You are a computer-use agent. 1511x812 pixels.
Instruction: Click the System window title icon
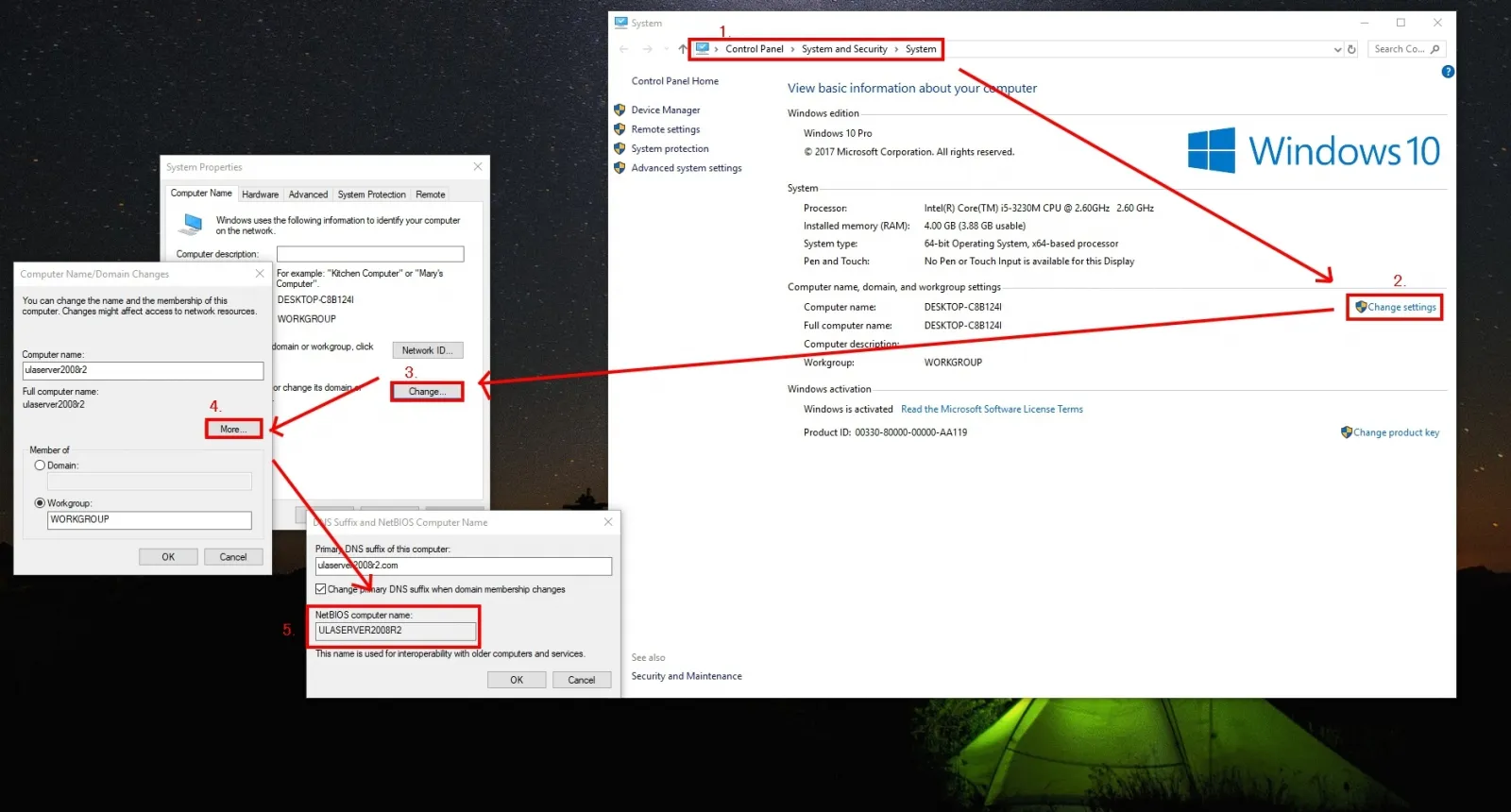[x=620, y=23]
